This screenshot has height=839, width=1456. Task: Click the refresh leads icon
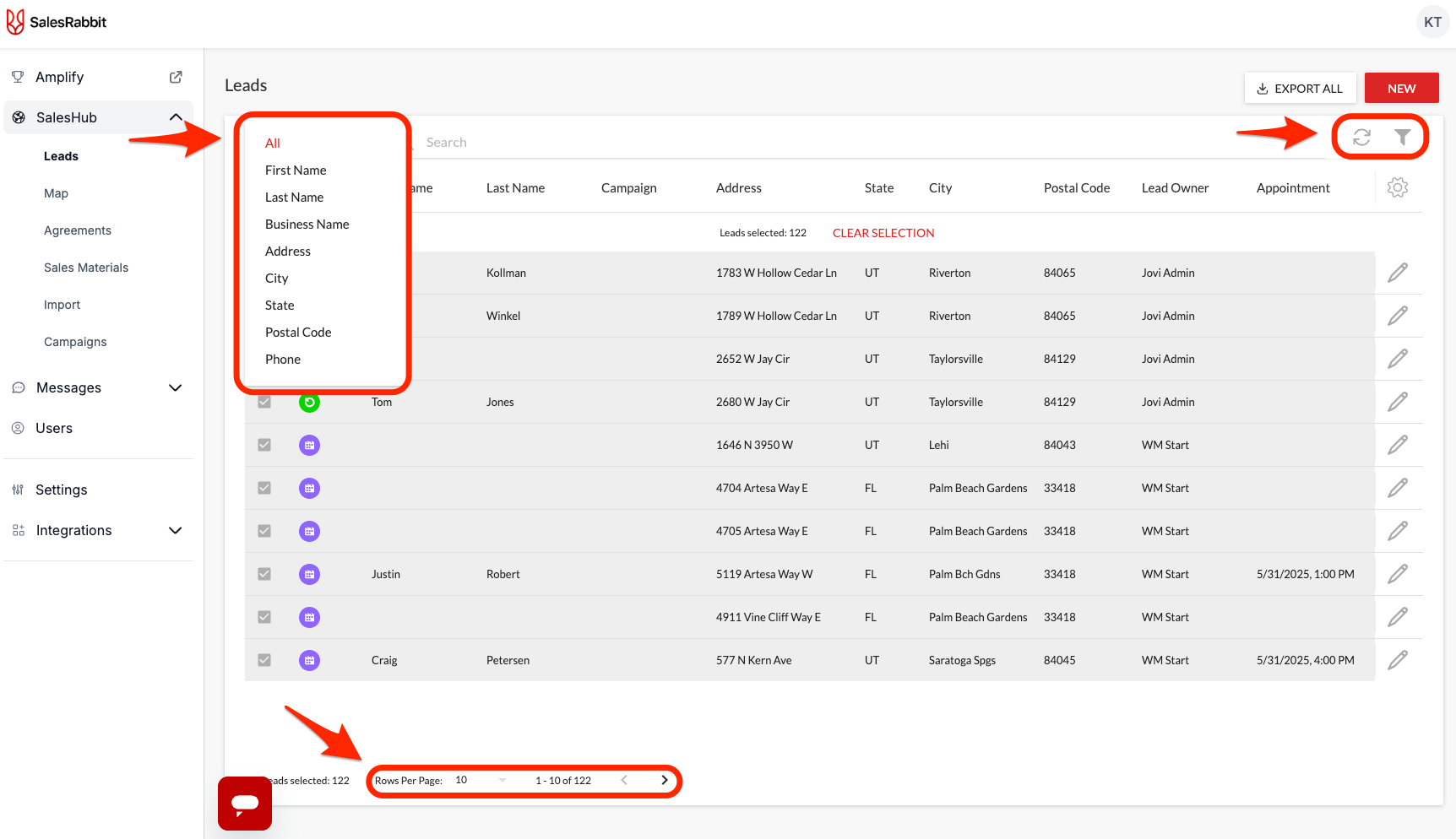(x=1361, y=137)
